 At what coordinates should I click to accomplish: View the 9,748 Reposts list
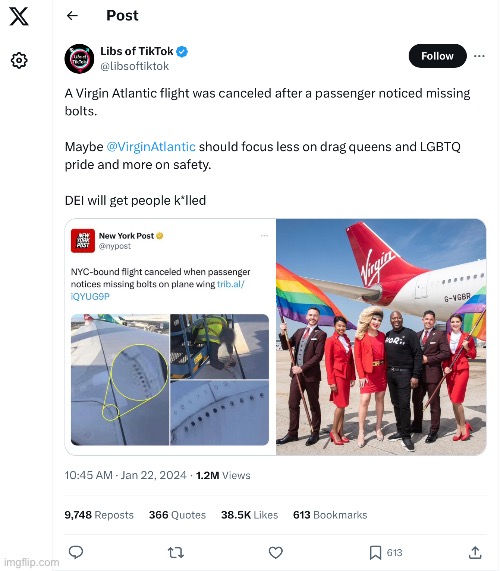tap(99, 515)
